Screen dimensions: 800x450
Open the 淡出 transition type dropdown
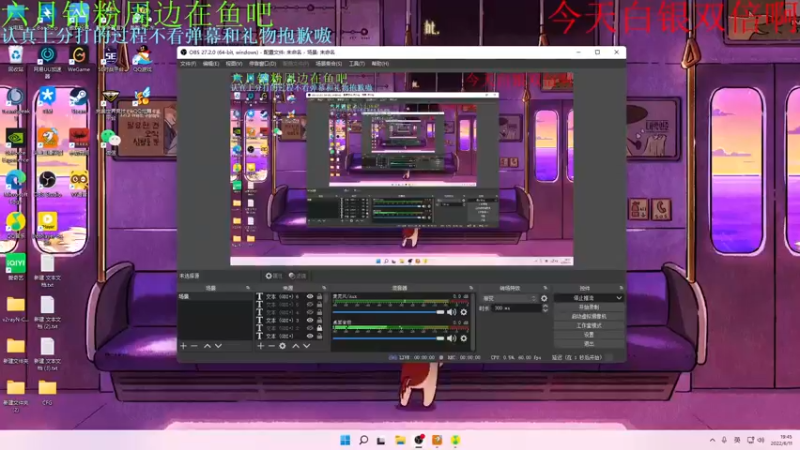(x=509, y=298)
